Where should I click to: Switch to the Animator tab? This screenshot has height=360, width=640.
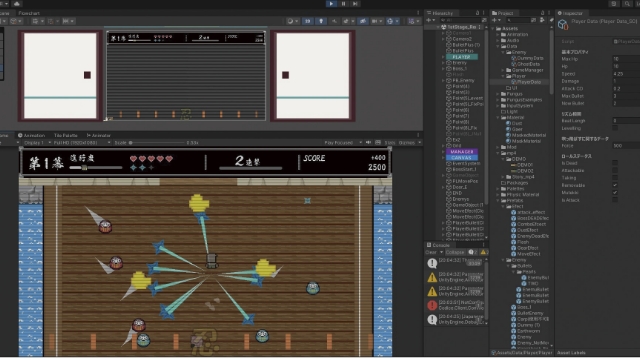pos(98,136)
